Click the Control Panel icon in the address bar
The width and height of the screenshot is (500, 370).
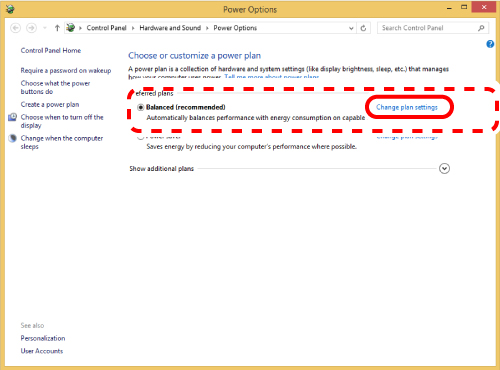pos(70,28)
